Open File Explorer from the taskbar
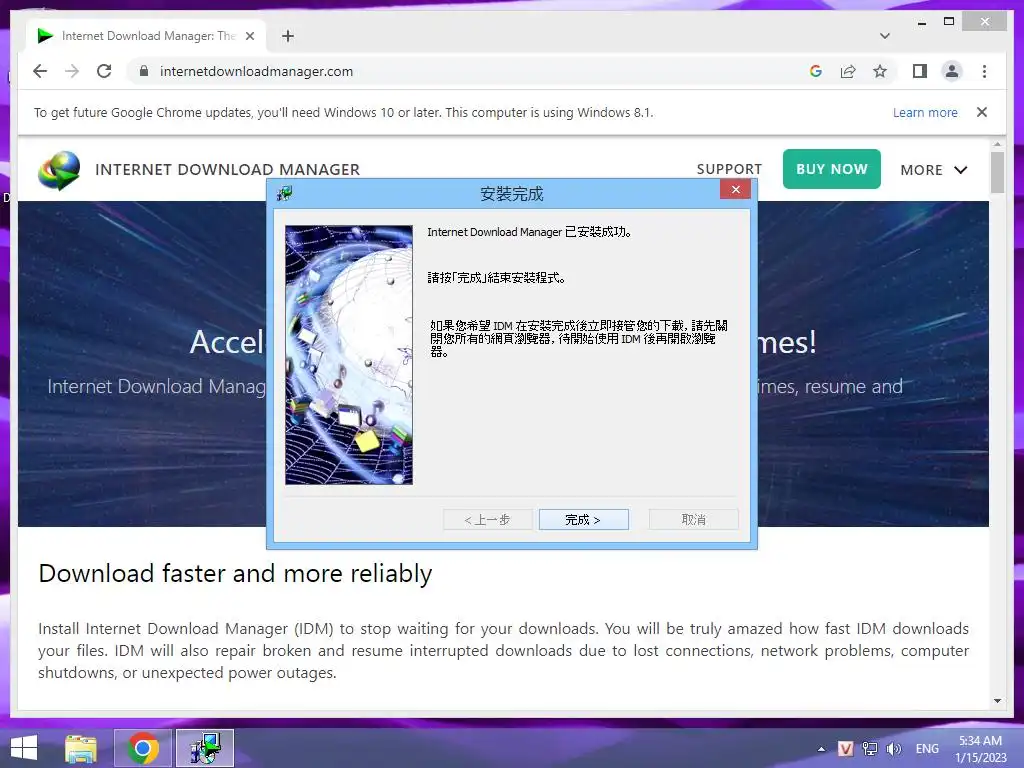The image size is (1024, 768). [81, 748]
